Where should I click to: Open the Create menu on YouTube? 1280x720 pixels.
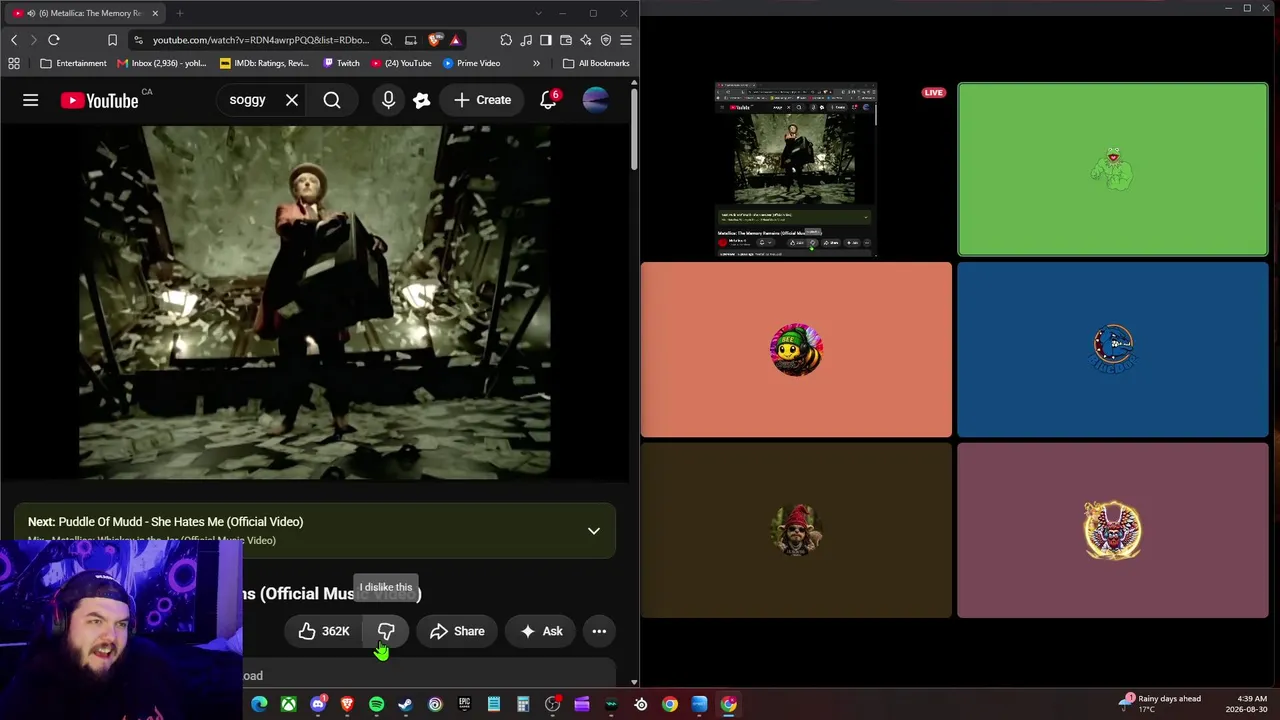point(482,100)
